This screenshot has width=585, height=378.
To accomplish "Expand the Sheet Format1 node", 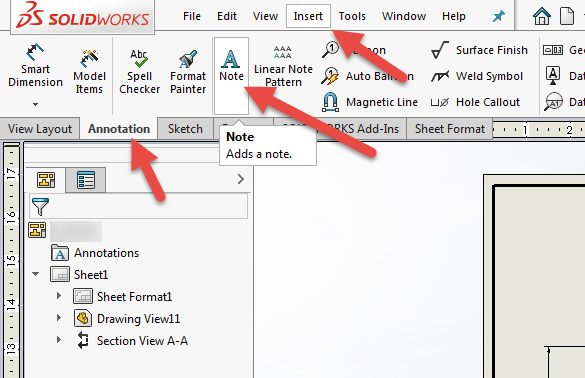I will [59, 296].
